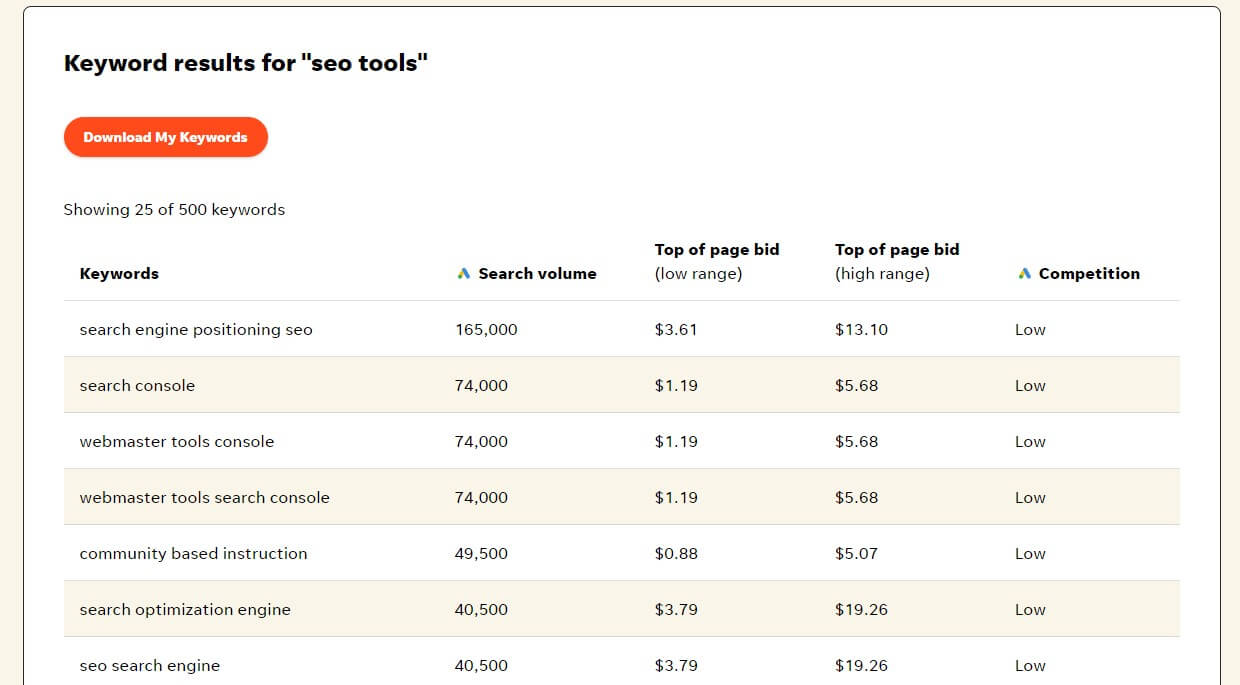Viewport: 1240px width, 685px height.
Task: Click the 'Top of page bid (low range)' header
Action: tap(716, 261)
